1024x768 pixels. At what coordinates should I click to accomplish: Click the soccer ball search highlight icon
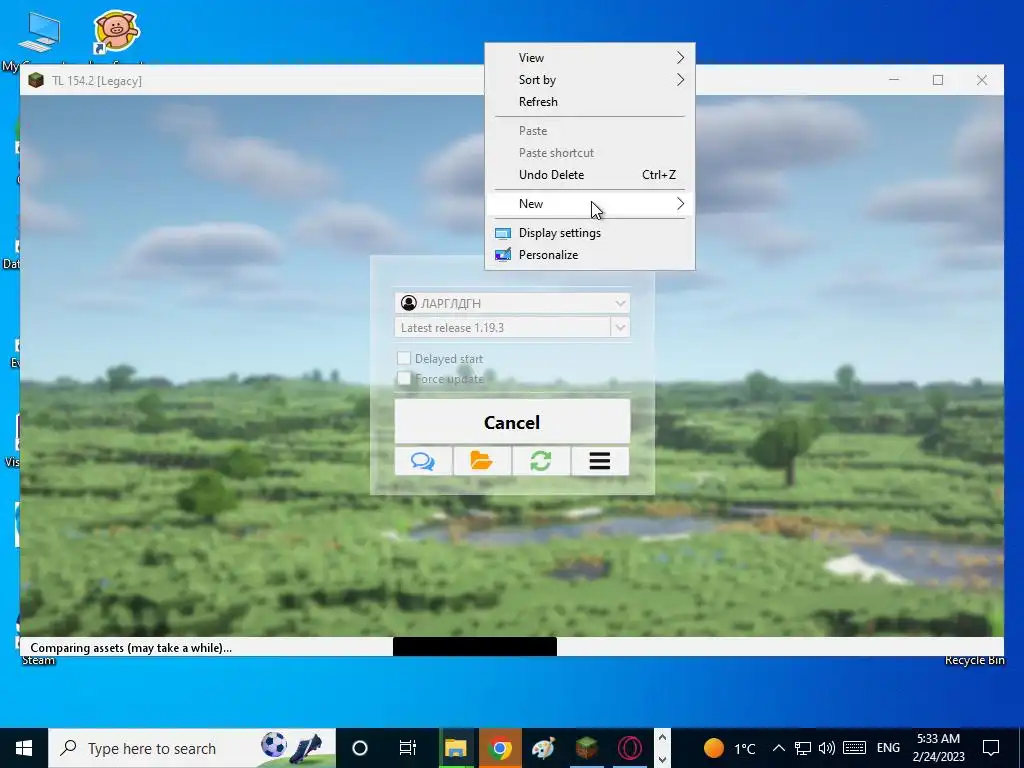(274, 745)
